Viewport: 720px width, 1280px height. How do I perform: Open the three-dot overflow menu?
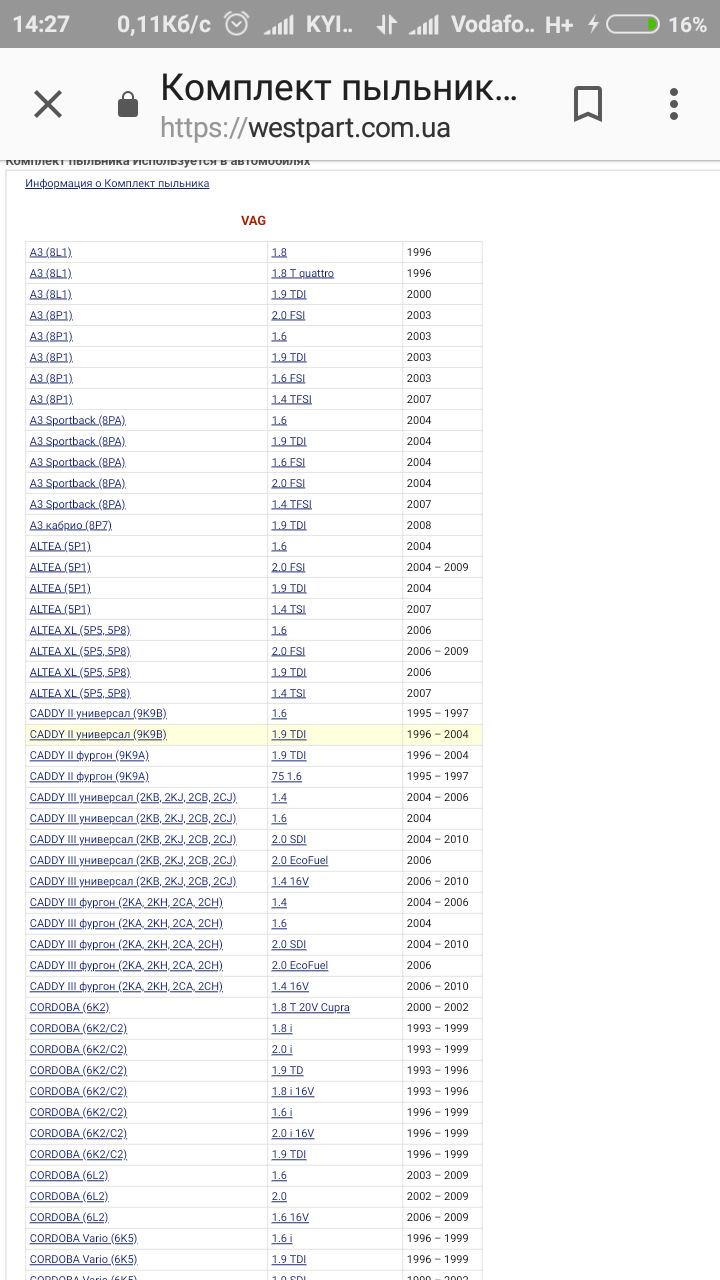[x=674, y=104]
